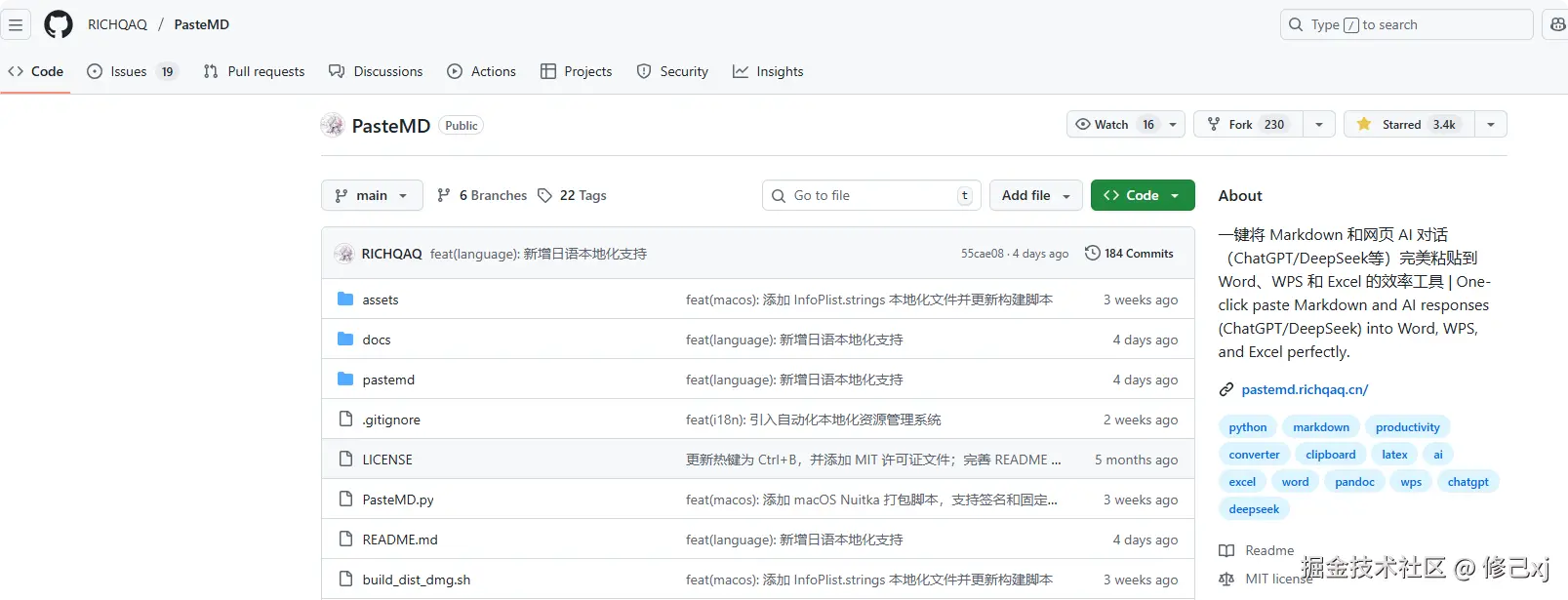1568x600 pixels.
Task: Expand the main branch dropdown
Action: click(372, 195)
